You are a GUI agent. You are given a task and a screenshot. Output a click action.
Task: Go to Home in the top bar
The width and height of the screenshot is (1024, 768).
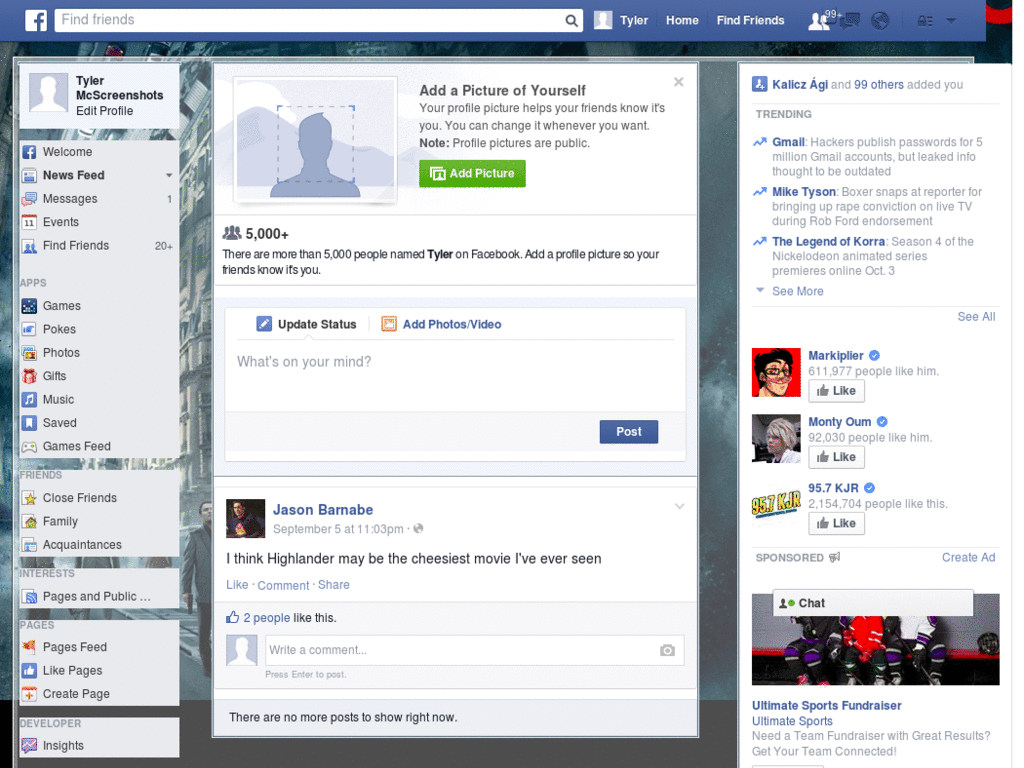(x=682, y=20)
